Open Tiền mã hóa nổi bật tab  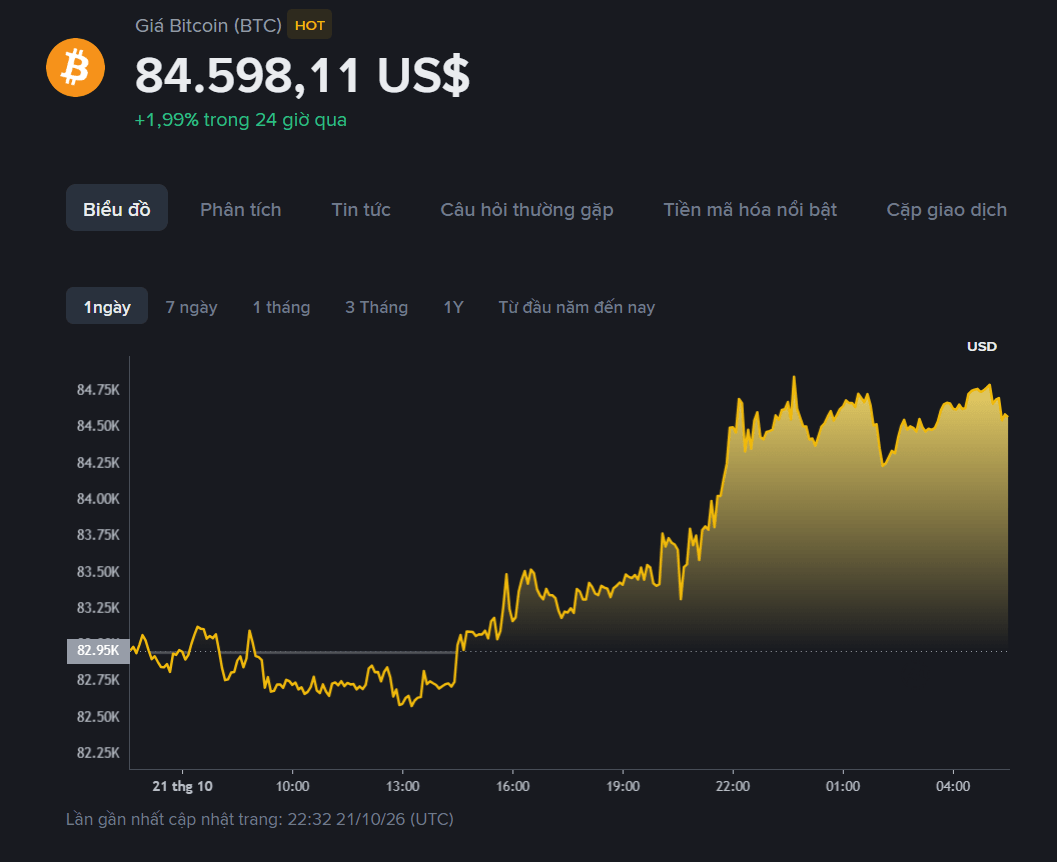(x=750, y=210)
